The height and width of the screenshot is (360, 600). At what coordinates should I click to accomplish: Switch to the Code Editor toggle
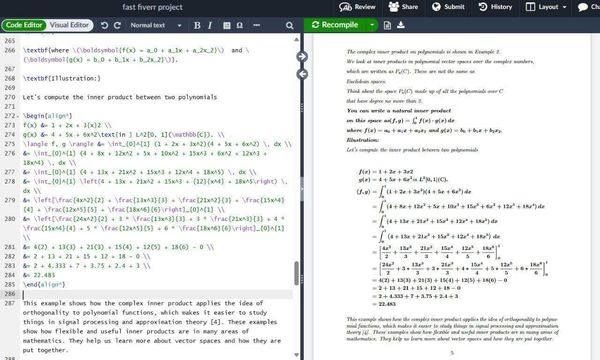[x=24, y=25]
